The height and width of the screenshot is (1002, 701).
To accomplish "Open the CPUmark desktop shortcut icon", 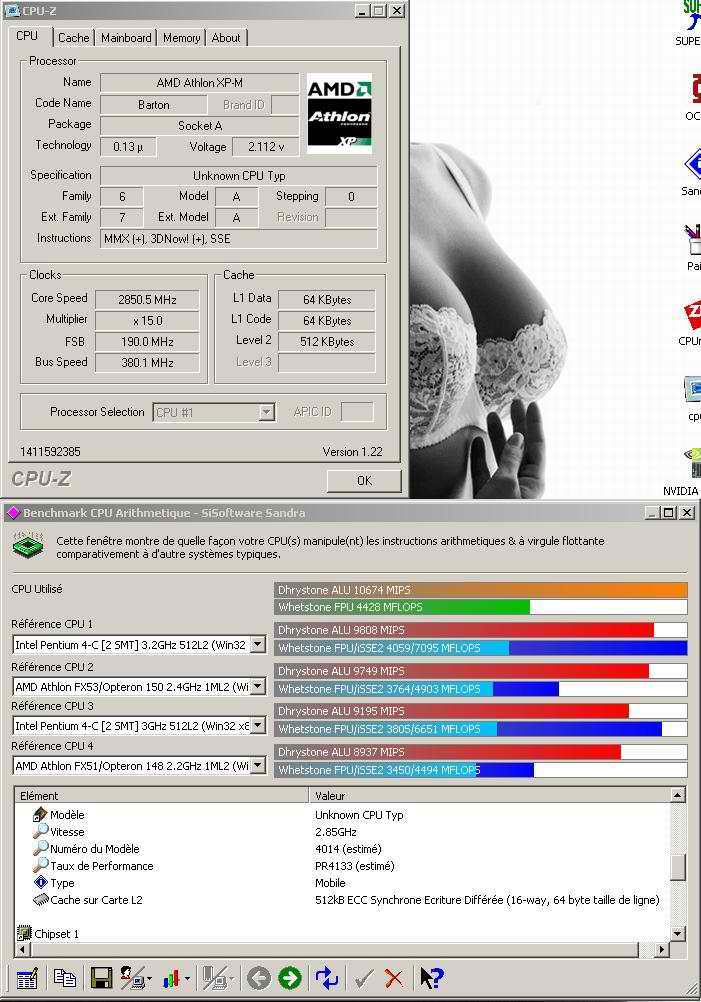I will (693, 314).
